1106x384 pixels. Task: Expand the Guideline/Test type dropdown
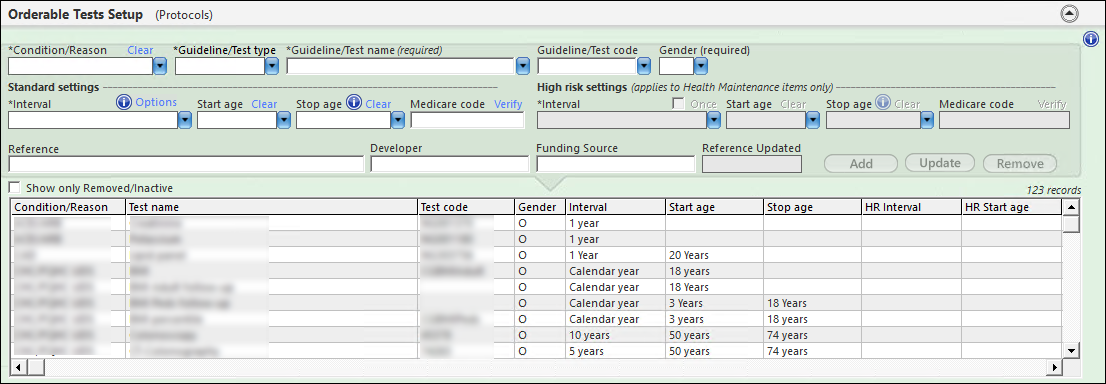pyautogui.click(x=272, y=66)
